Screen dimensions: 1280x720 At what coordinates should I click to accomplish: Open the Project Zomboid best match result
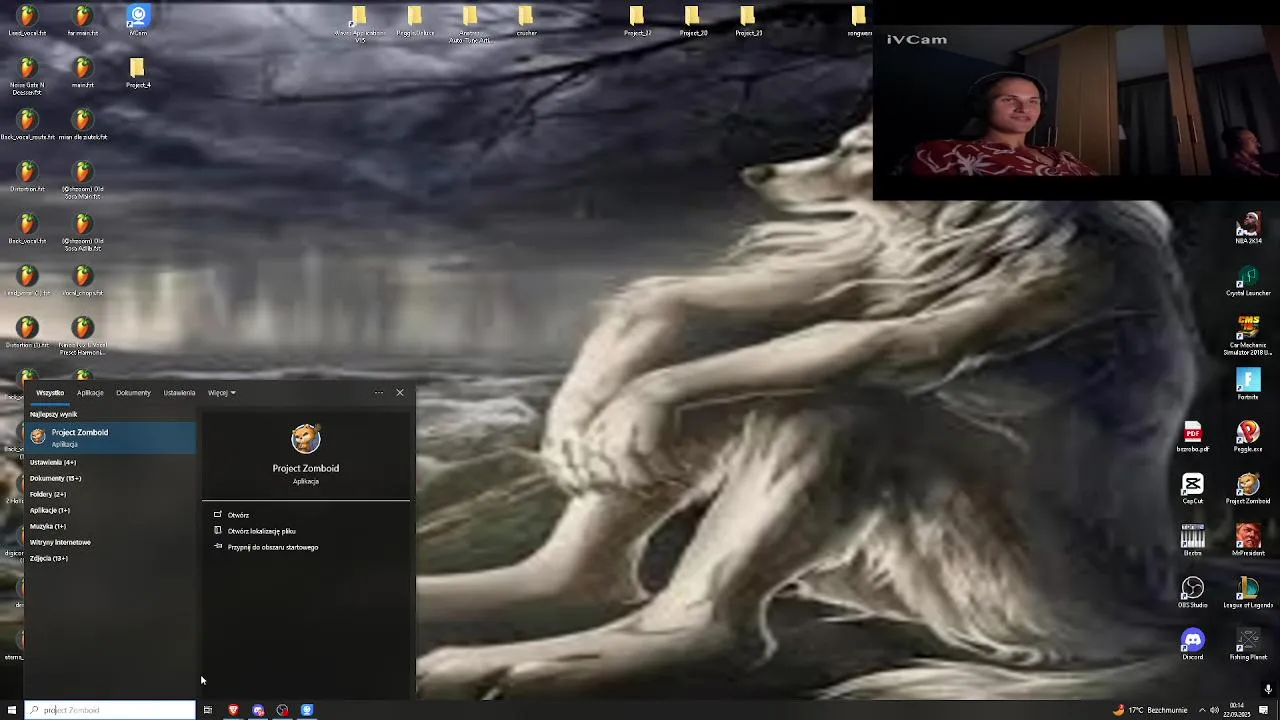click(110, 437)
